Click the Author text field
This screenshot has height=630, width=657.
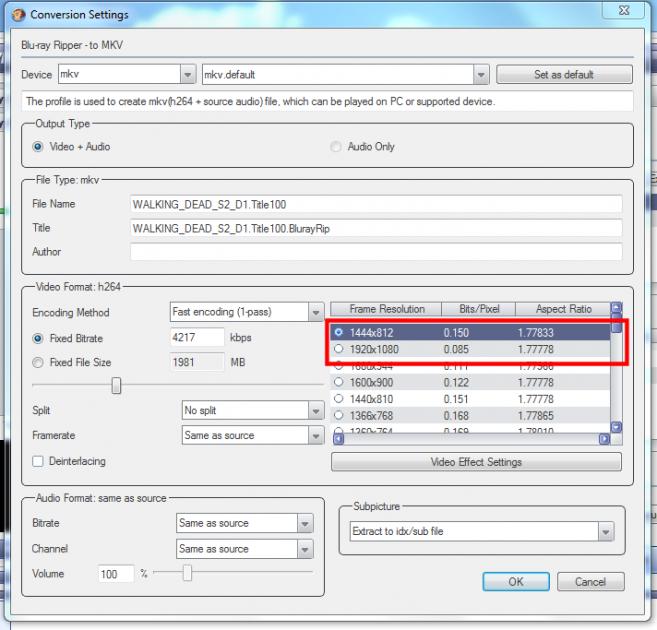375,252
